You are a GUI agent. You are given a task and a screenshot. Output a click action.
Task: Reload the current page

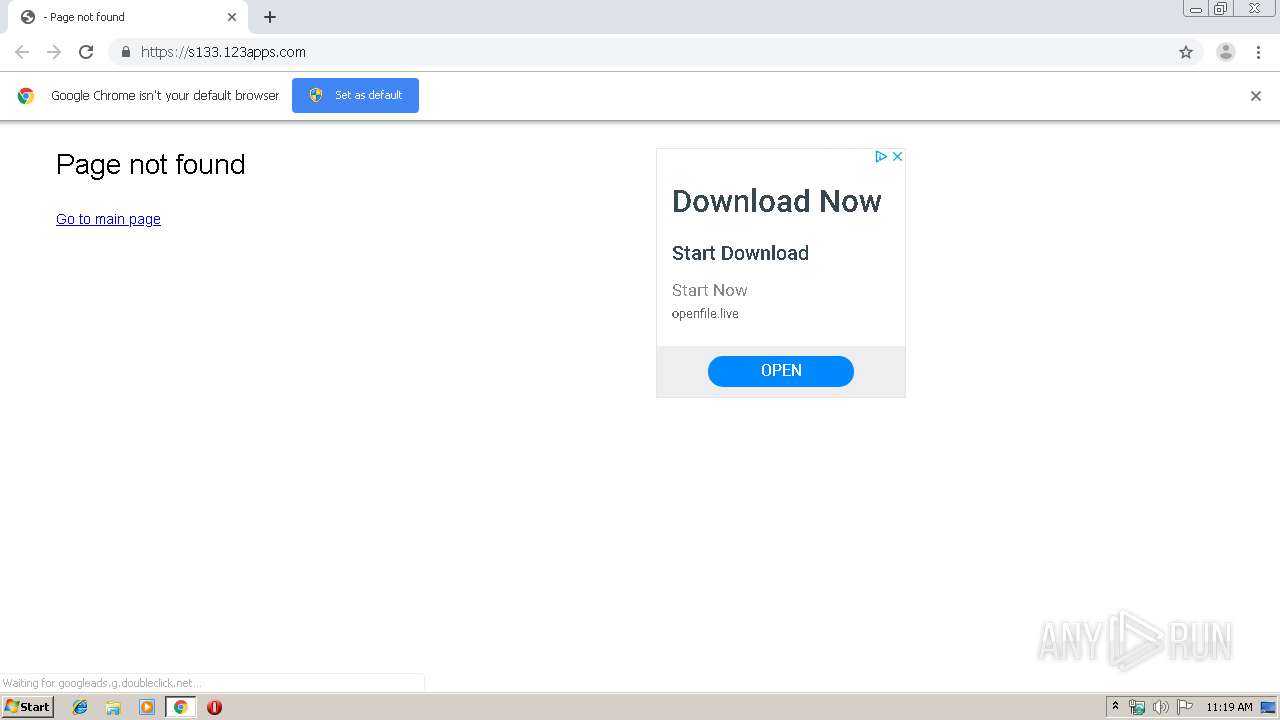pos(86,52)
